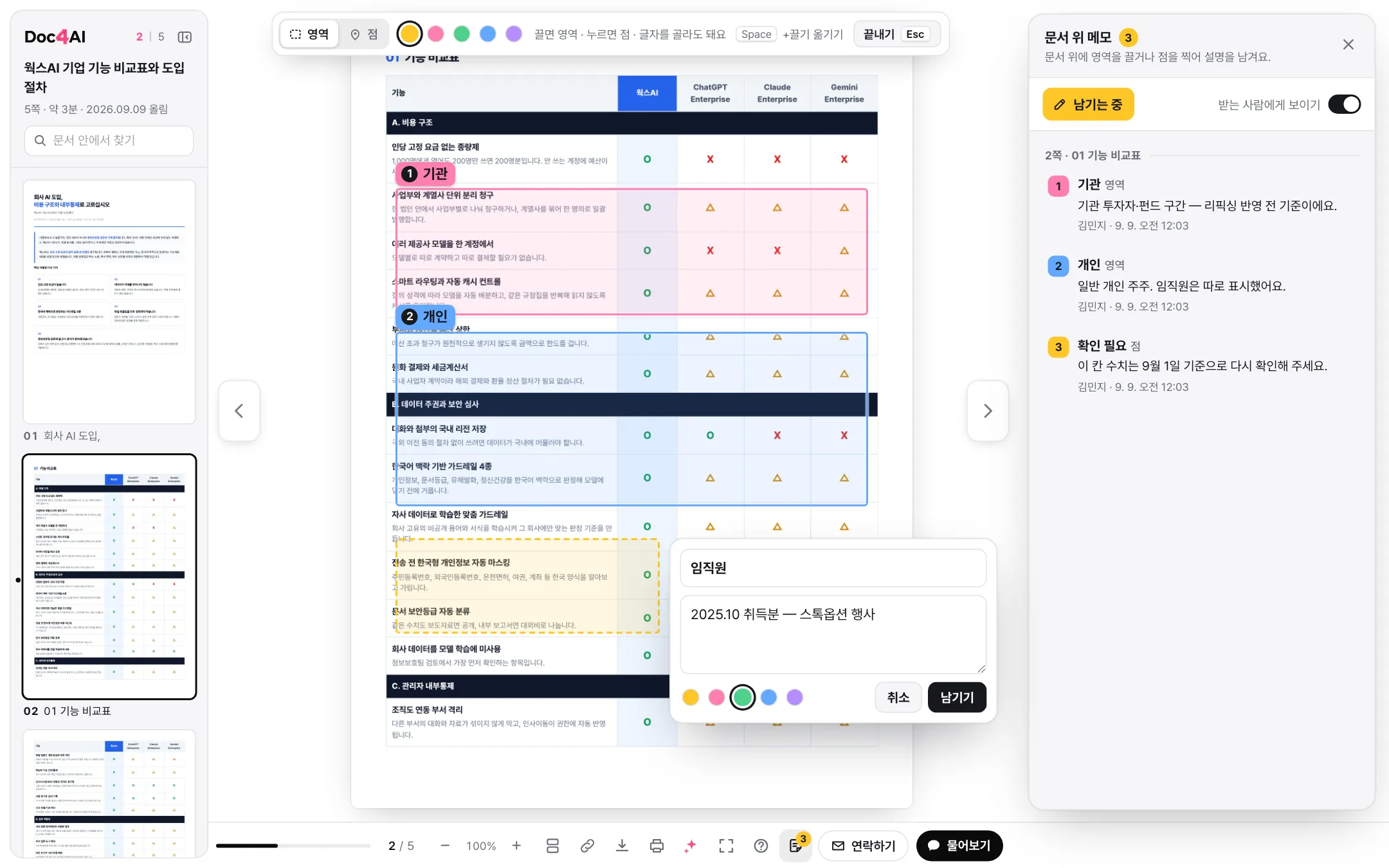Select the 영역 region mode
This screenshot has height=868, width=1389.
309,34
